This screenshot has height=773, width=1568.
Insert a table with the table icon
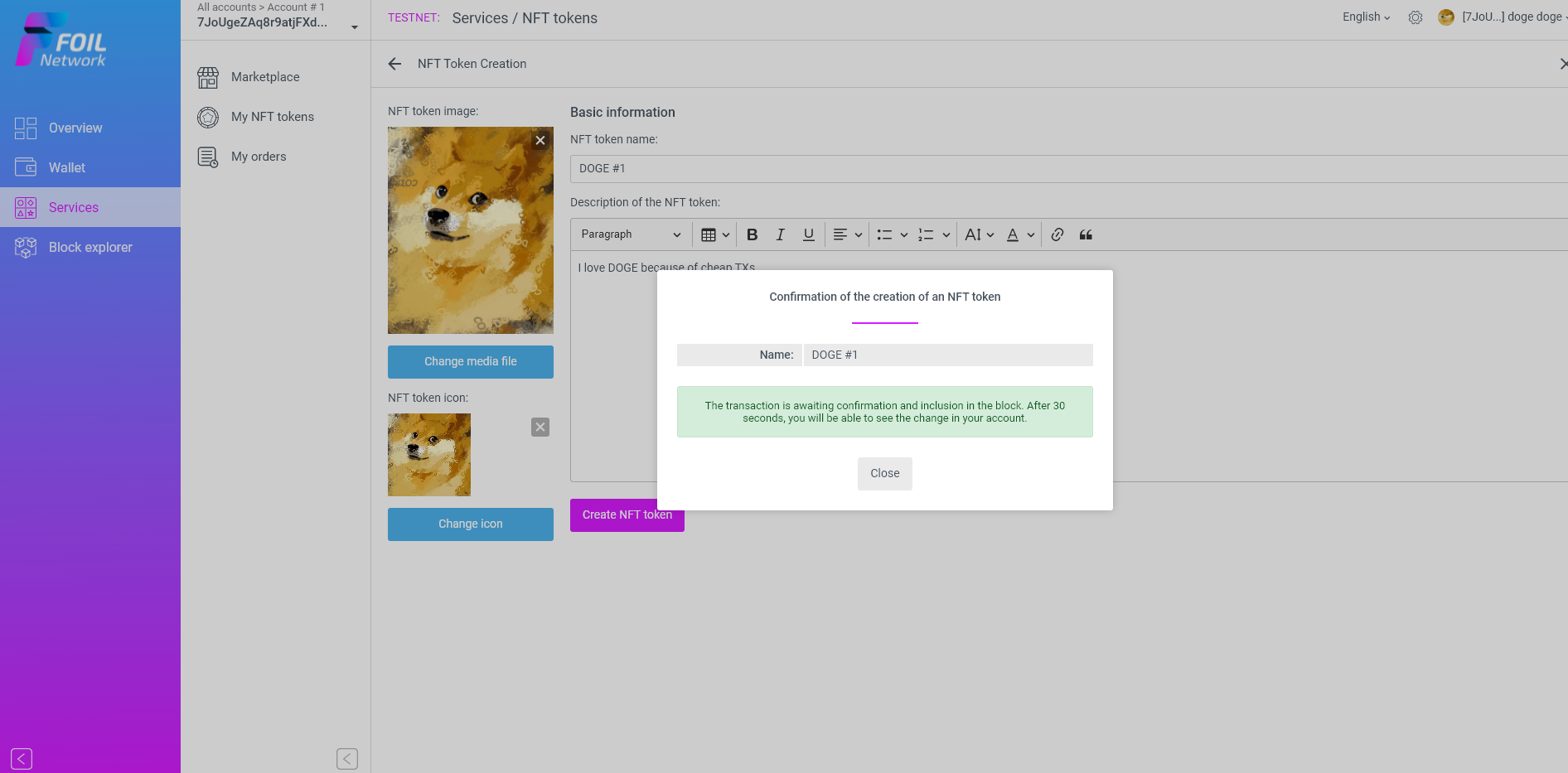coord(709,235)
